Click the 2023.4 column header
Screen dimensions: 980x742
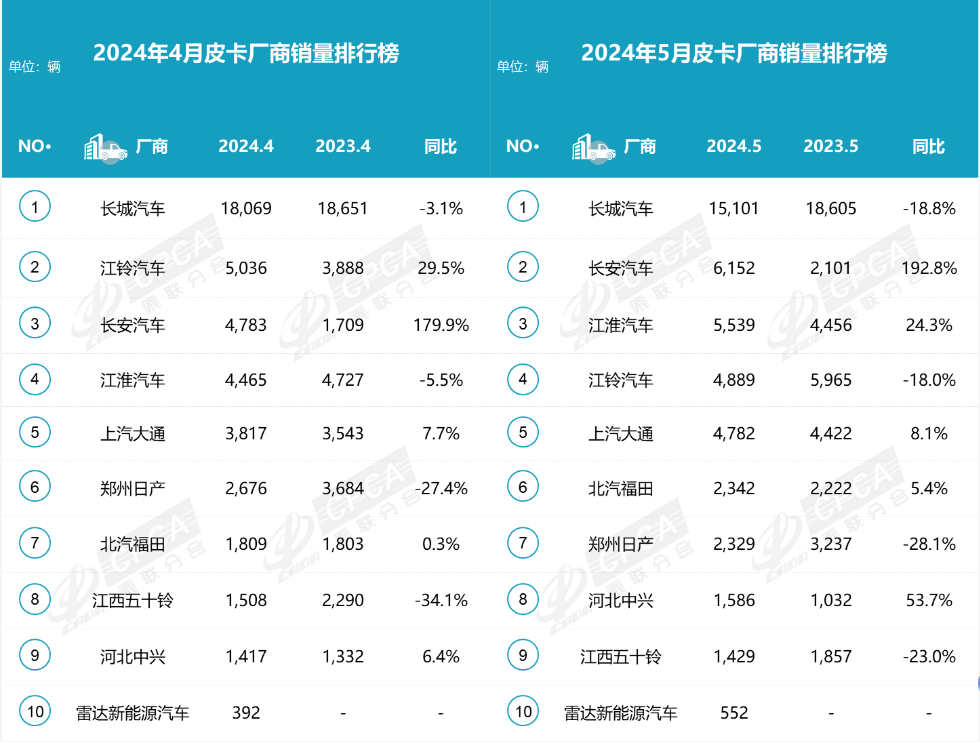[x=343, y=147]
